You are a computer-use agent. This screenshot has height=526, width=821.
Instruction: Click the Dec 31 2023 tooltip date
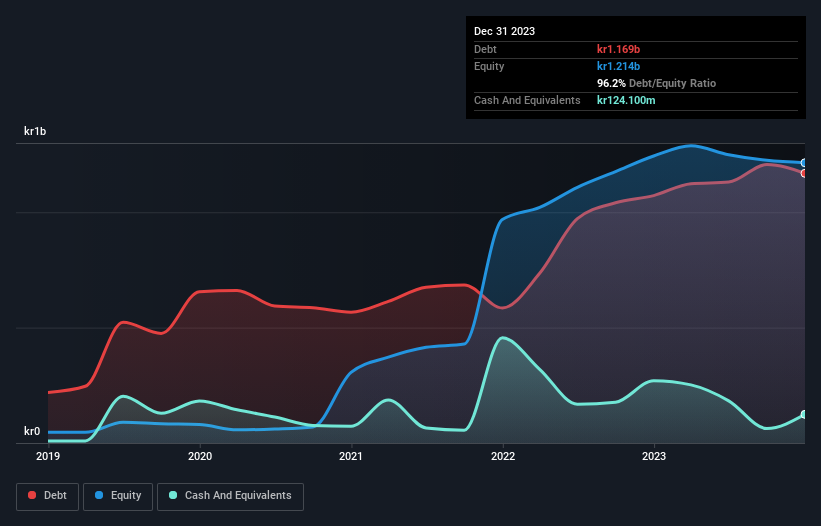pos(504,31)
